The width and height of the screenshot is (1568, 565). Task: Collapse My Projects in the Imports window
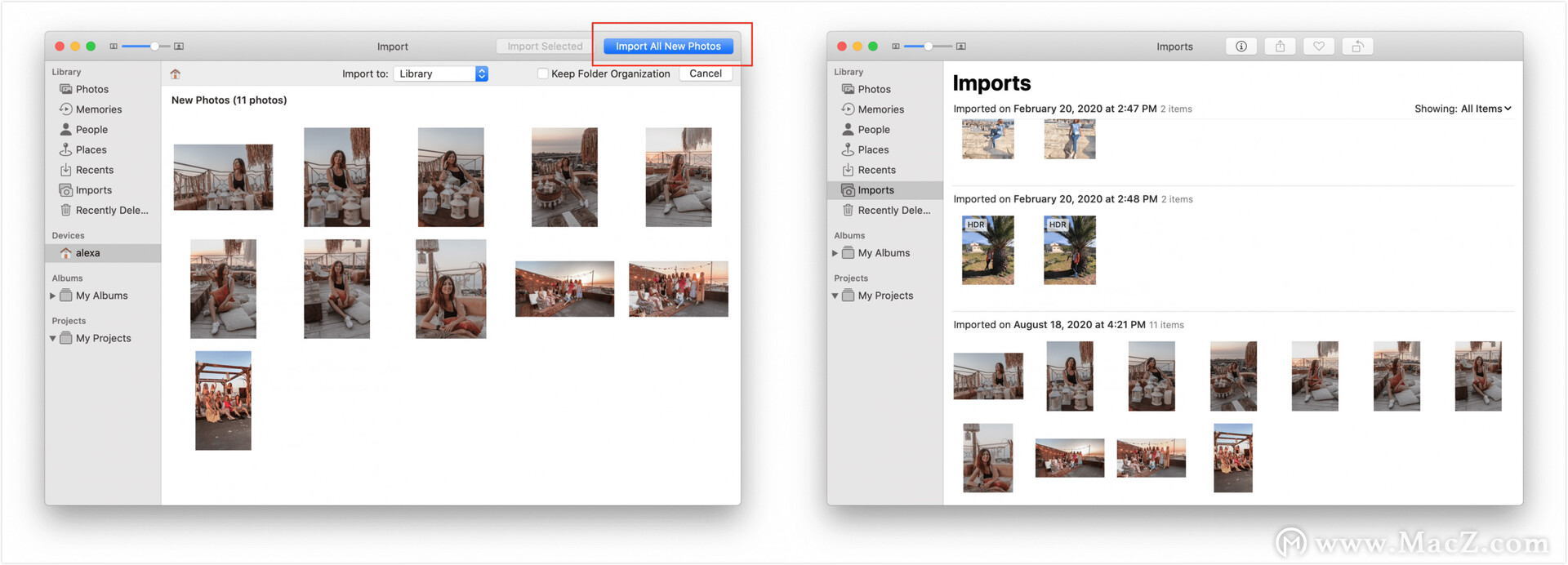click(x=835, y=296)
